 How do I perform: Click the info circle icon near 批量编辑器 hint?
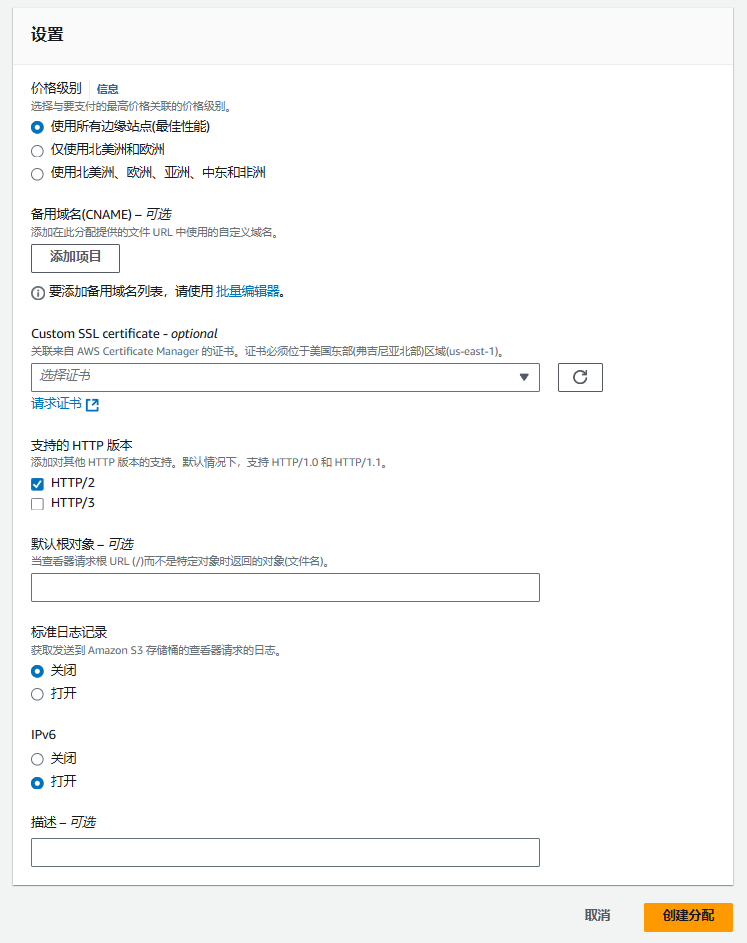[38, 293]
